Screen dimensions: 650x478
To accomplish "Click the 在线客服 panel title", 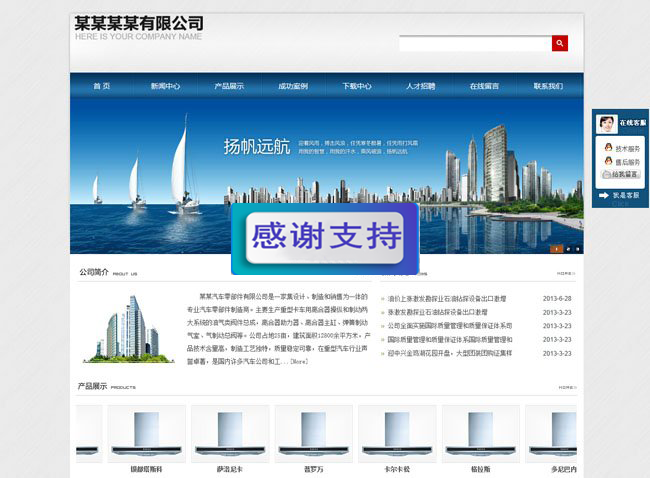I will (x=633, y=123).
